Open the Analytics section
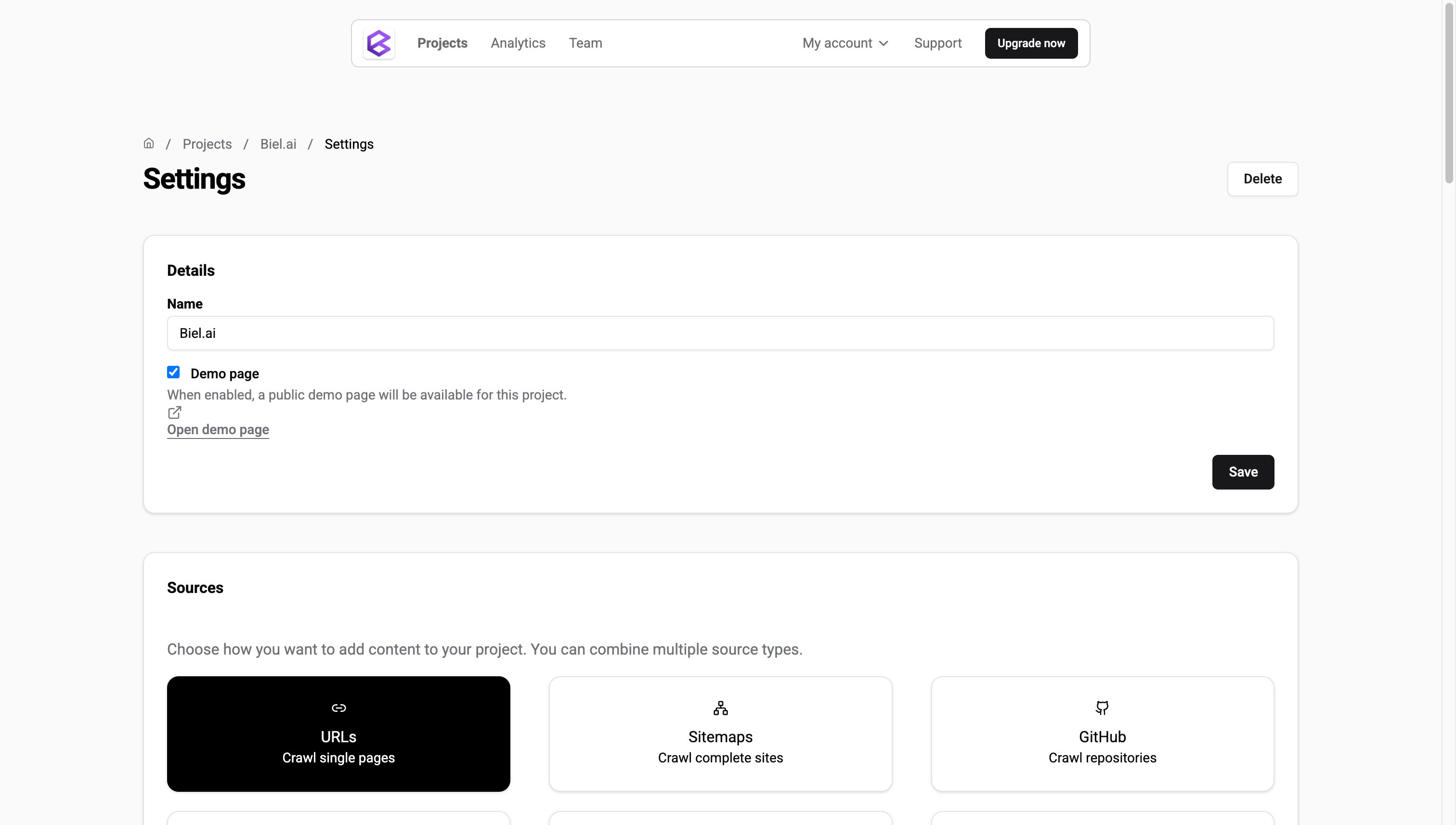This screenshot has width=1456, height=825. pos(518,42)
